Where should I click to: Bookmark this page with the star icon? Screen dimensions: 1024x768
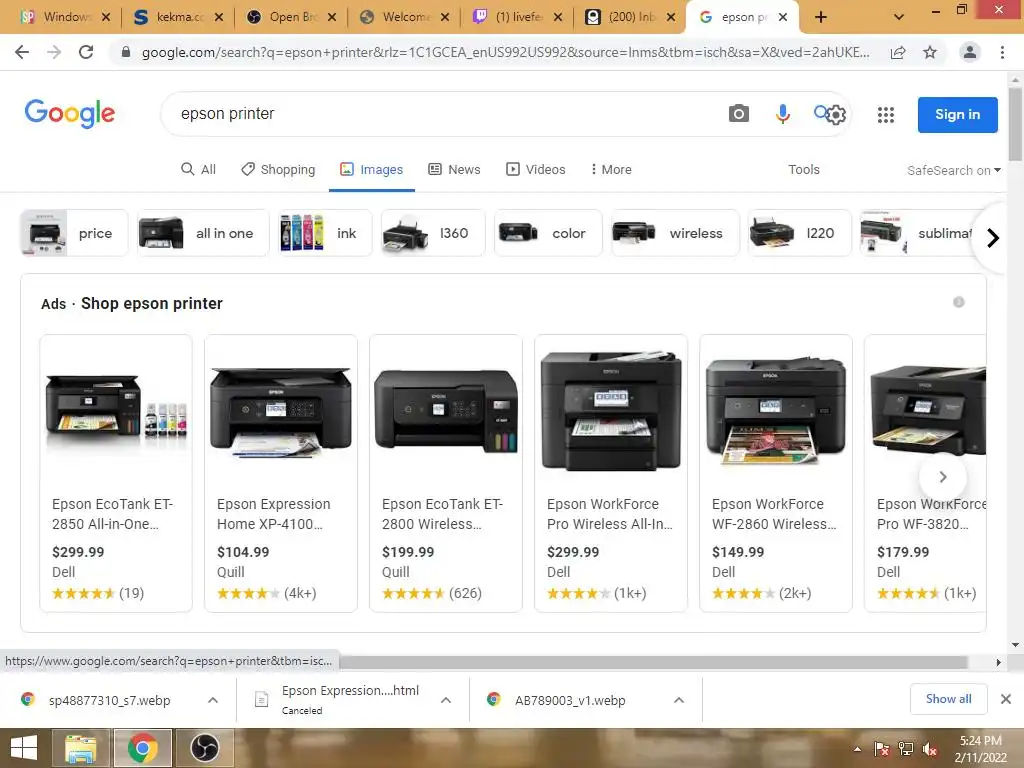[x=930, y=52]
